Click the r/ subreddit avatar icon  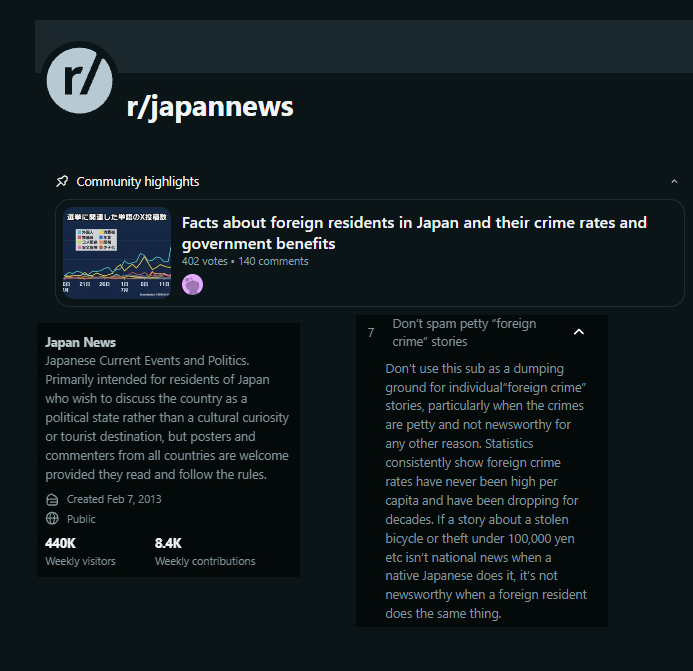80,81
